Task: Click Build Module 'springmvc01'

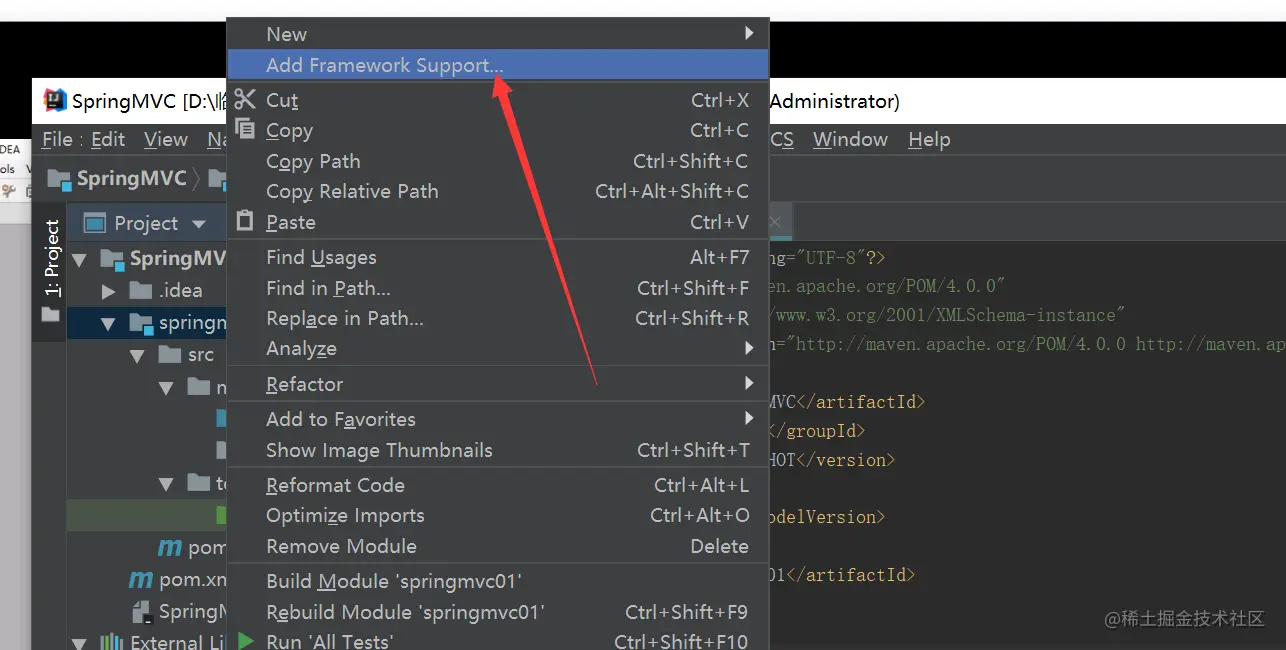Action: pos(394,581)
